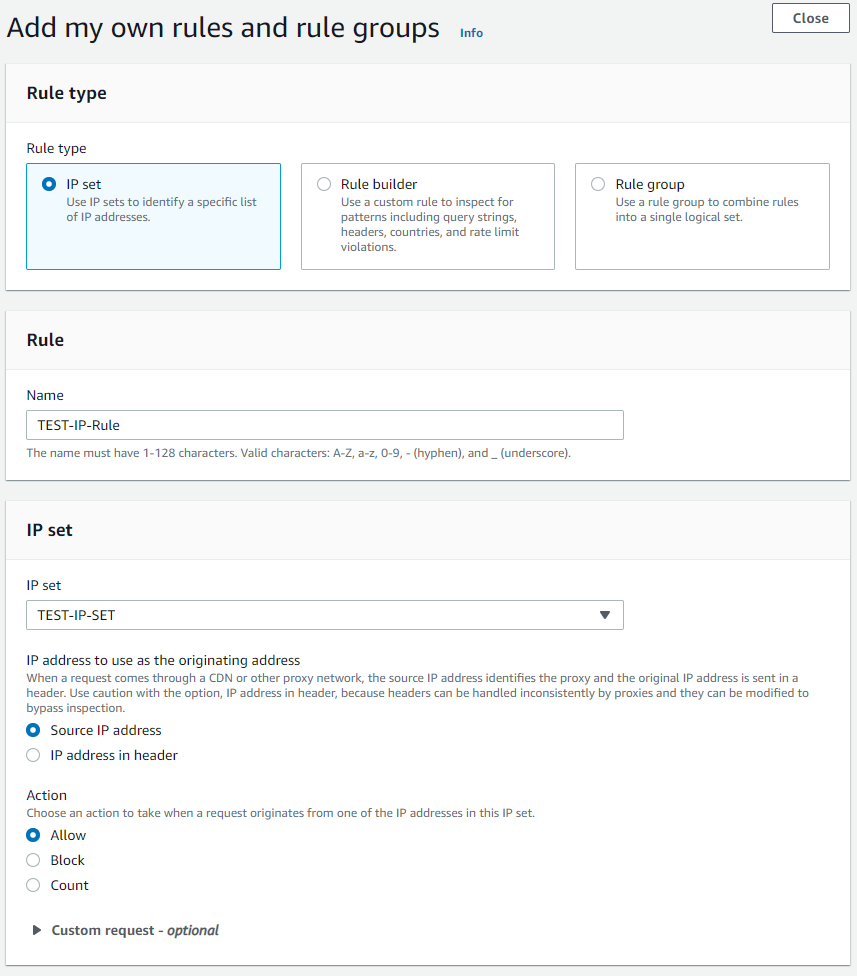The image size is (857, 976).
Task: Choose IP address in header option
Action: point(34,756)
